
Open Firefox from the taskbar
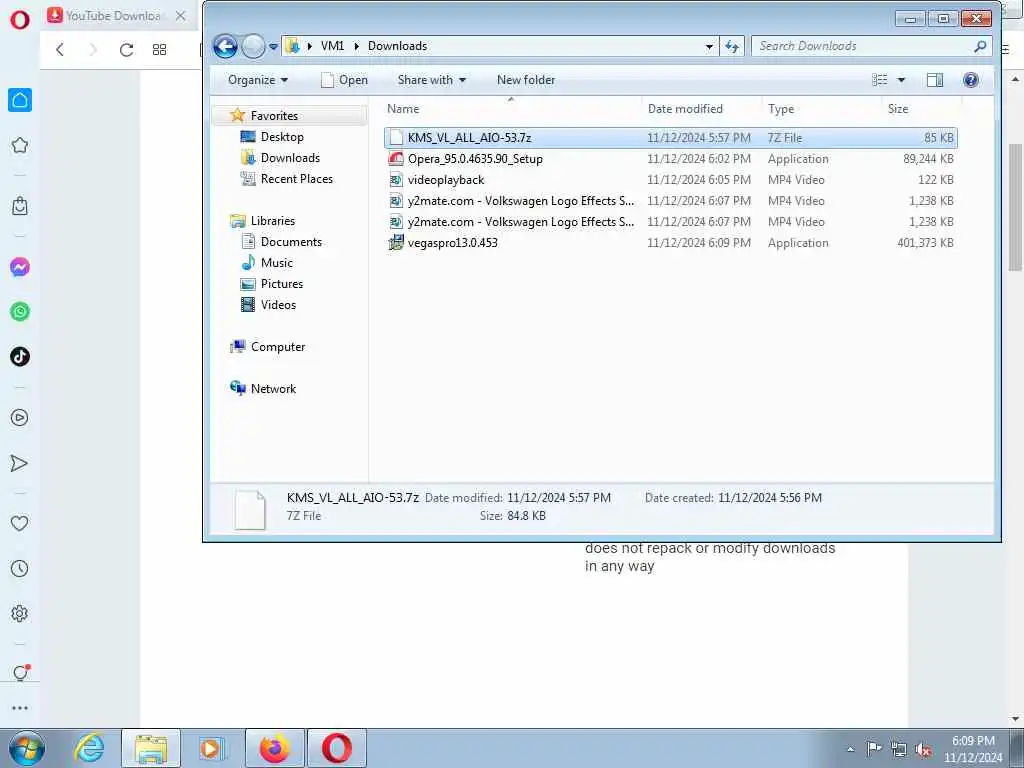click(275, 748)
